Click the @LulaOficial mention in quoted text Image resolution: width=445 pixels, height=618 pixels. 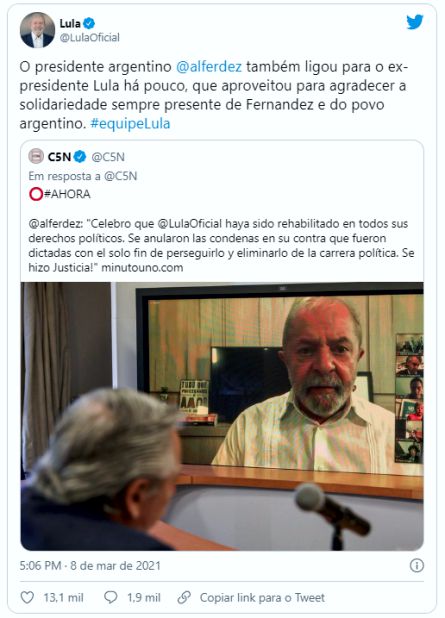[x=190, y=224]
